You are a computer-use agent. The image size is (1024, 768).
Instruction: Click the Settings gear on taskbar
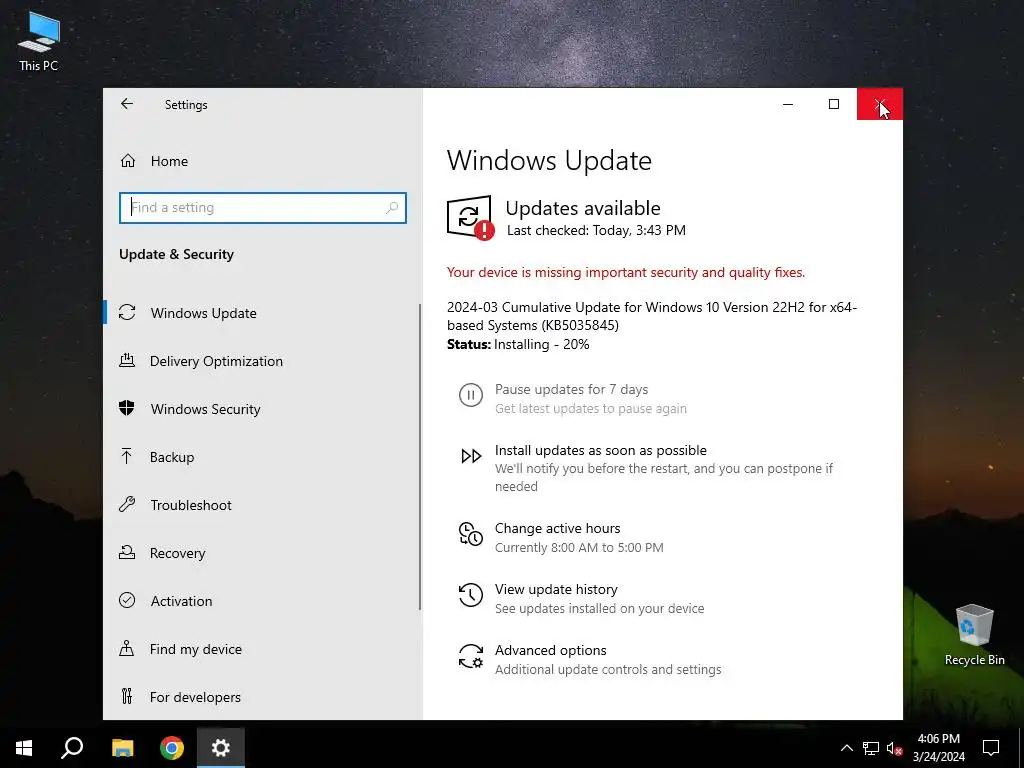tap(221, 748)
